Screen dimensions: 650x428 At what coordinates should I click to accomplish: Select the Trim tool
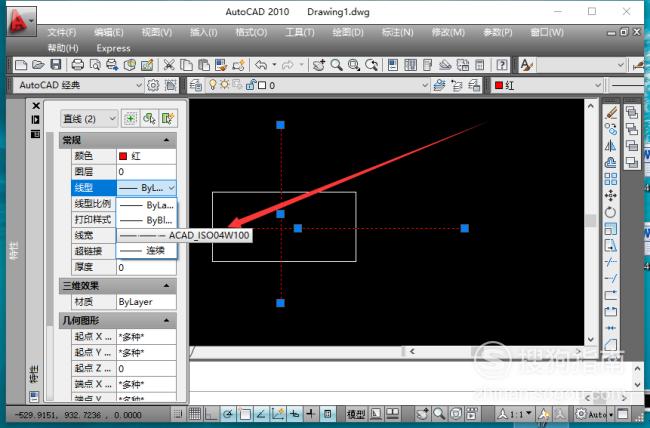click(611, 262)
